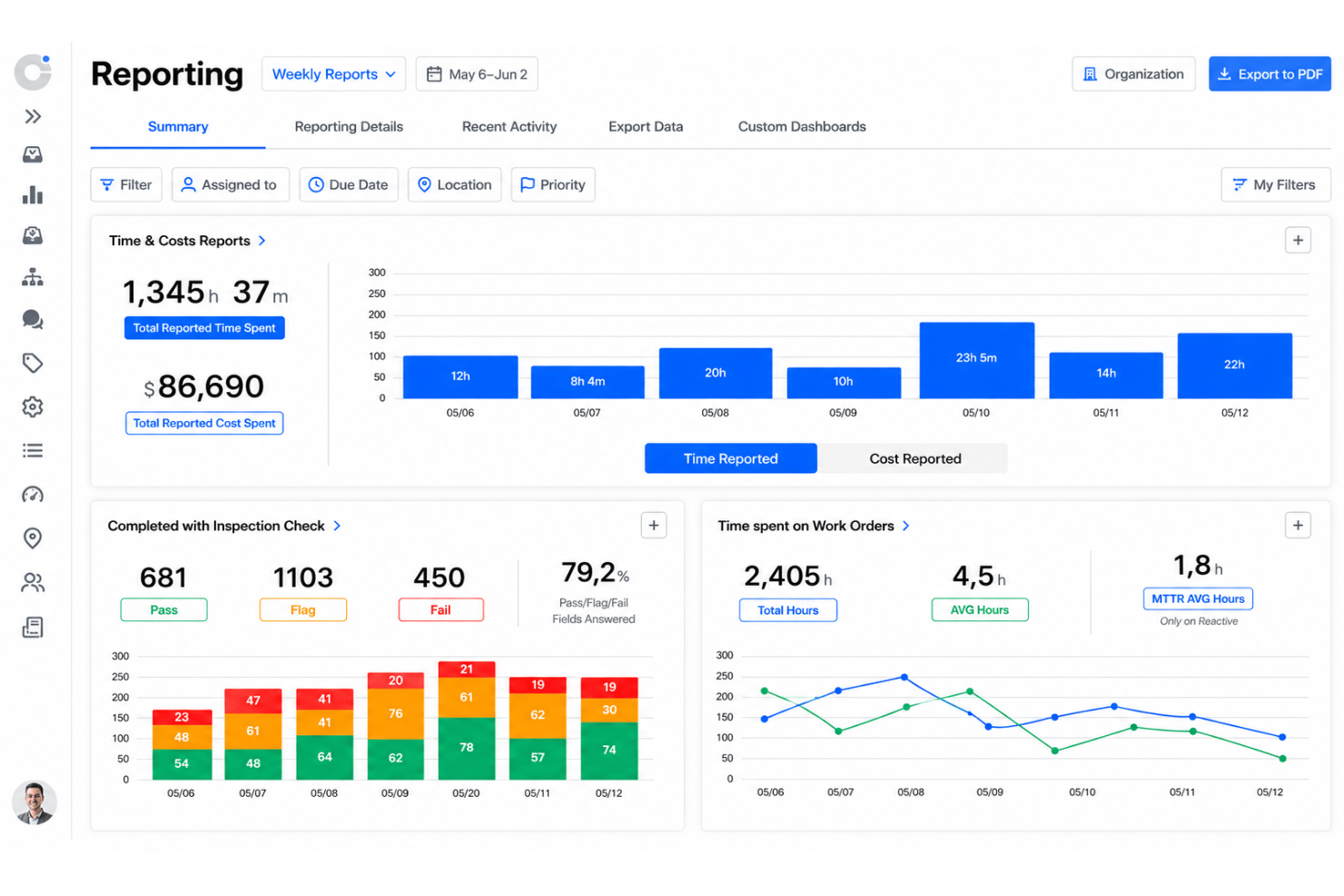Expand Time spent on Work Orders chevron
1344x896 pixels.
coord(905,526)
